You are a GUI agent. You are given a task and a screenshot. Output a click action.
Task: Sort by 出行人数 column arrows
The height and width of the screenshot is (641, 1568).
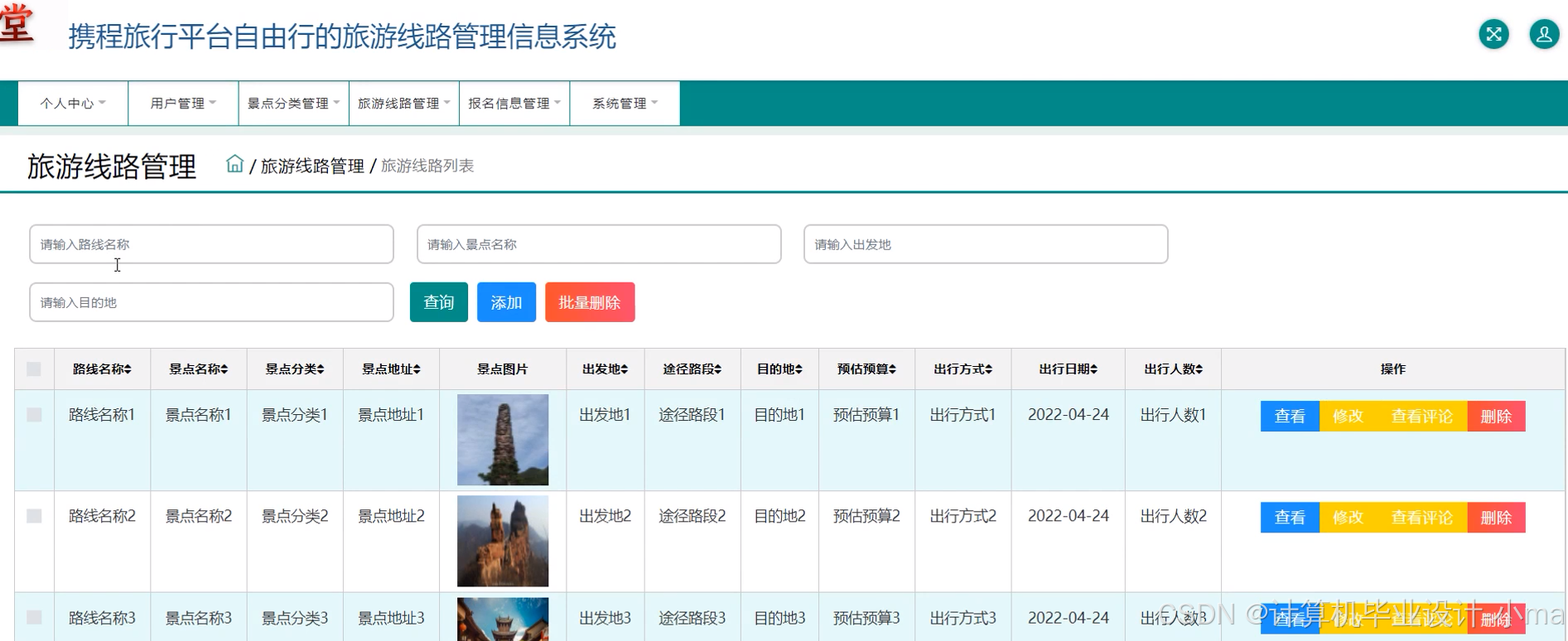1199,369
